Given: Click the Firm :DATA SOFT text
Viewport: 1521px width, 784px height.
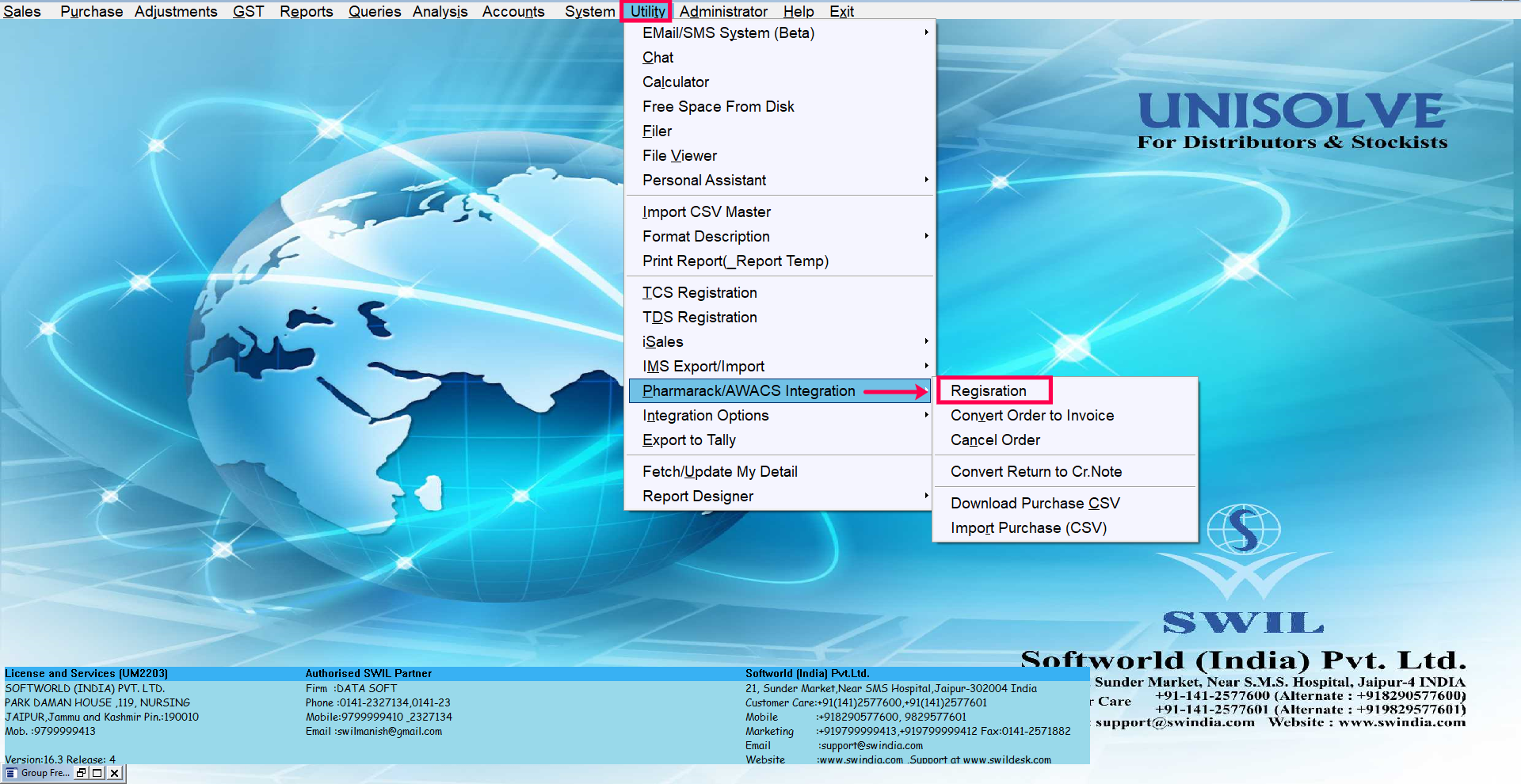Looking at the screenshot, I should pos(351,688).
